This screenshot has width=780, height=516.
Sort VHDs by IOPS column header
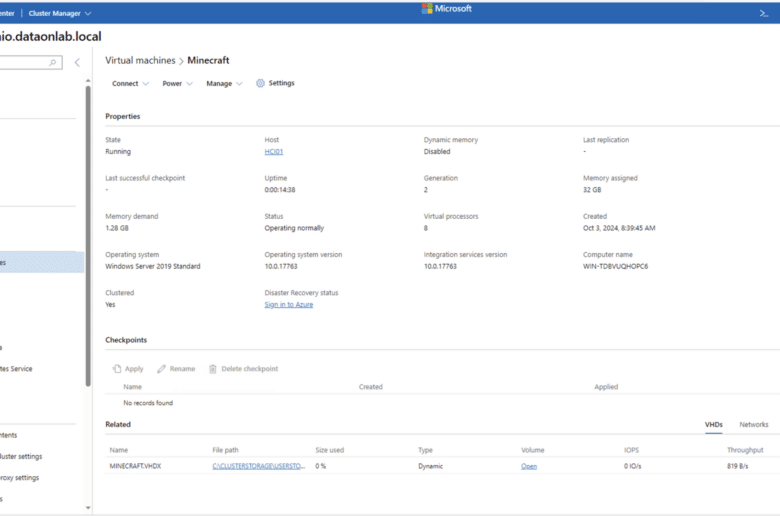click(631, 450)
